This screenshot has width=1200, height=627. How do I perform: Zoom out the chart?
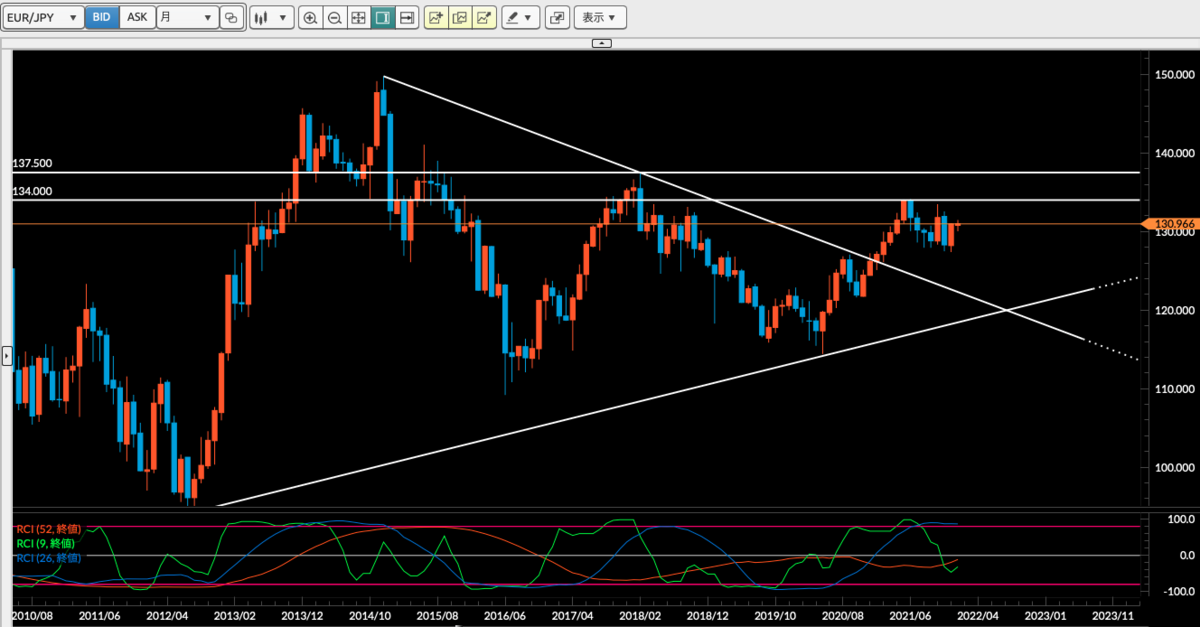tap(334, 17)
